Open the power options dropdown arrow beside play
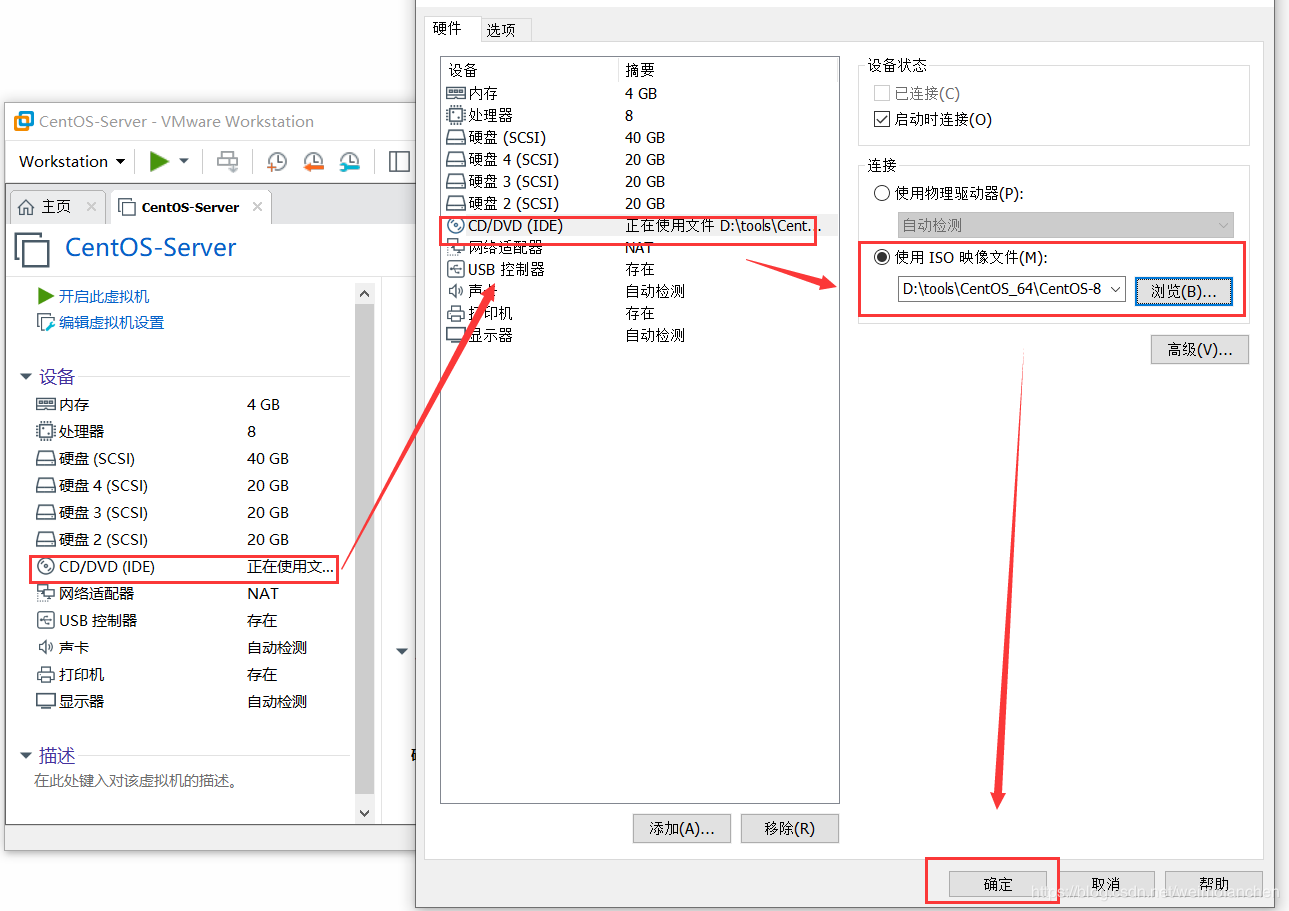The height and width of the screenshot is (911, 1289). (184, 161)
